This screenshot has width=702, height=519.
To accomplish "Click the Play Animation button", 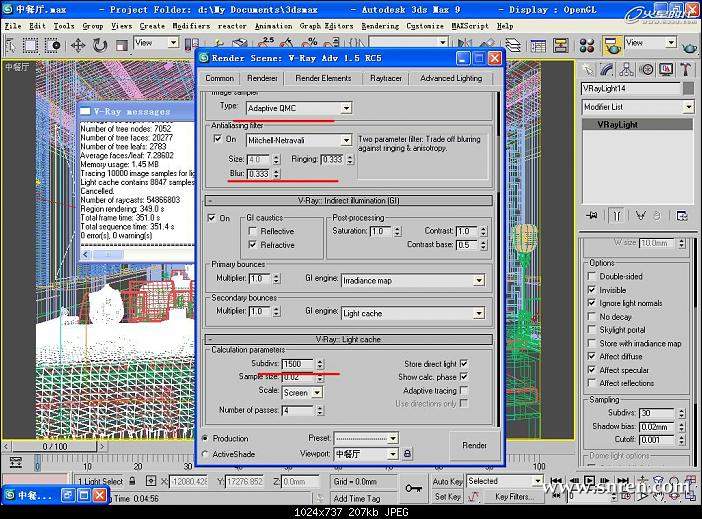I will (x=590, y=481).
